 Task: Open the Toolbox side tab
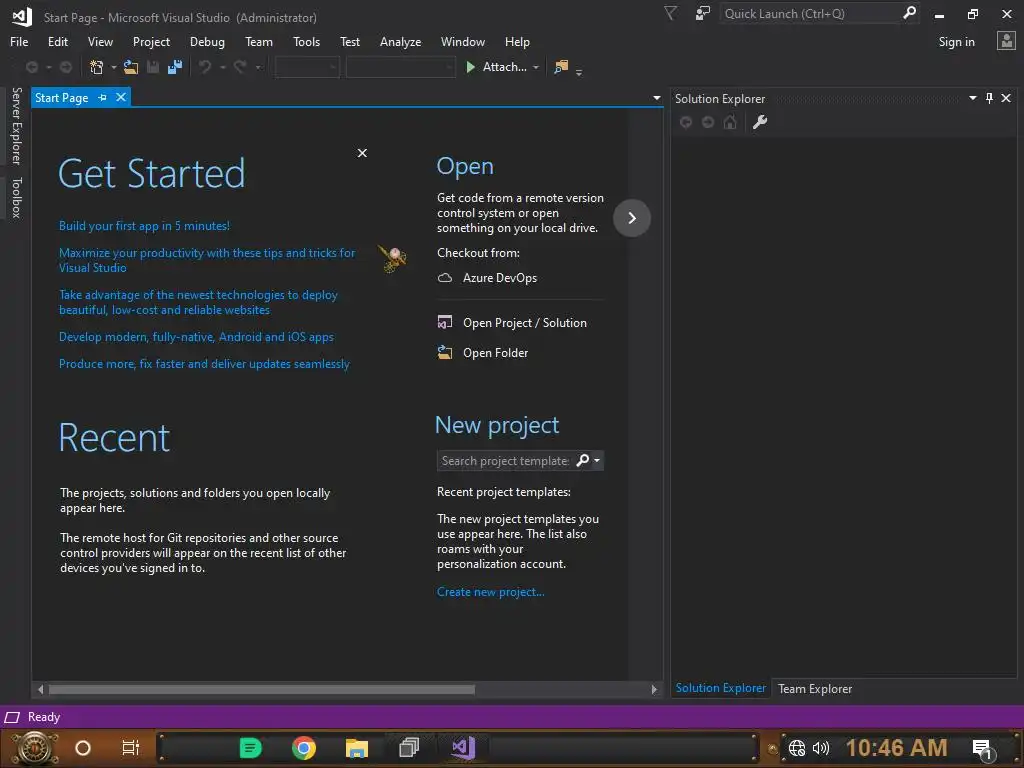tap(17, 197)
